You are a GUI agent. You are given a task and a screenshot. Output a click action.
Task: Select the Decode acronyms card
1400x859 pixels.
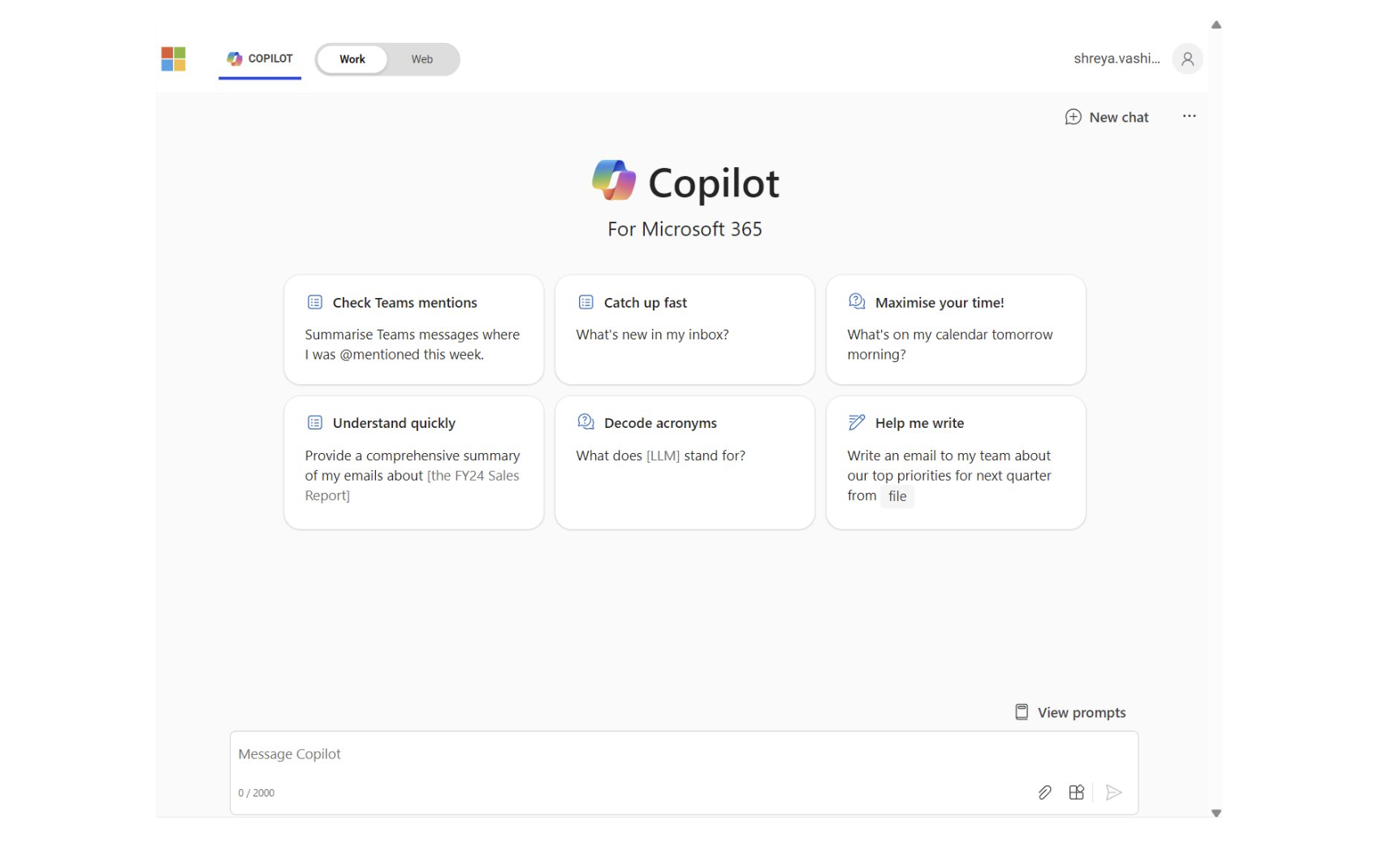685,463
